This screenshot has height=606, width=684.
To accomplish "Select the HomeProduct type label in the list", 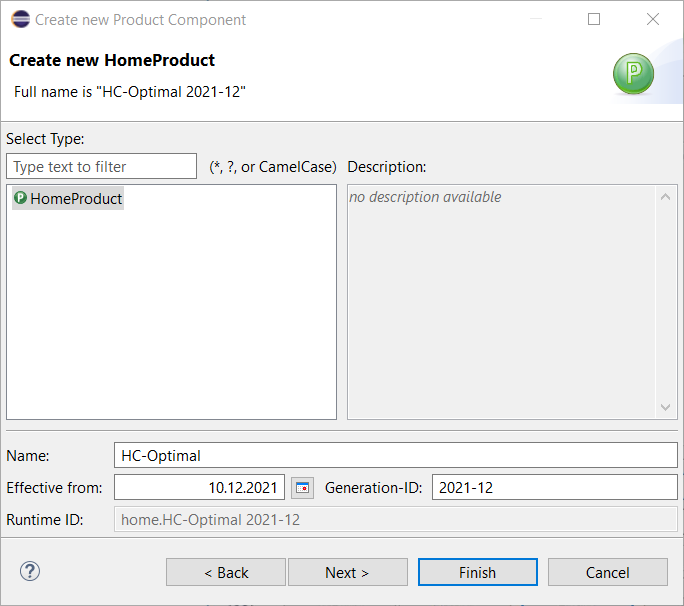I will pos(76,199).
